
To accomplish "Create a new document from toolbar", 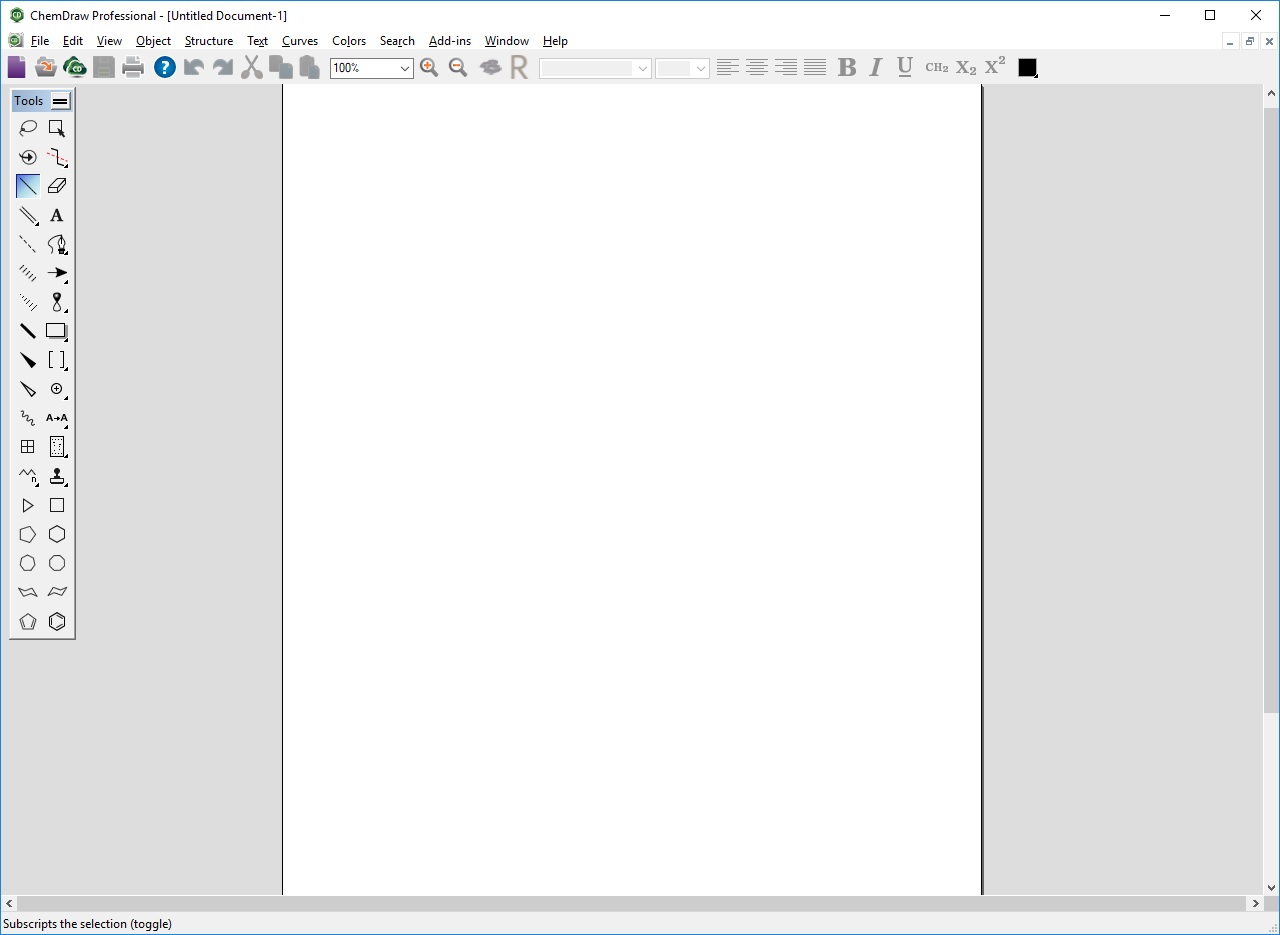I will tap(17, 67).
